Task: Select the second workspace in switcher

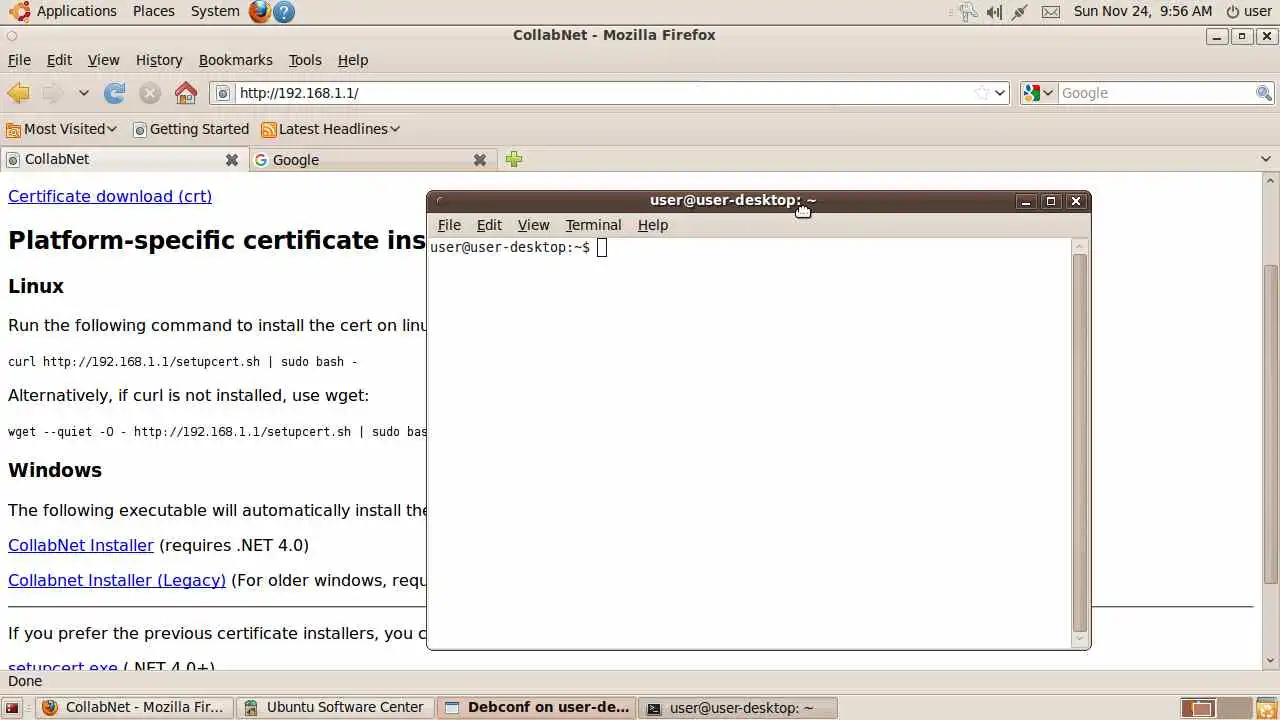Action: pyautogui.click(x=1234, y=708)
